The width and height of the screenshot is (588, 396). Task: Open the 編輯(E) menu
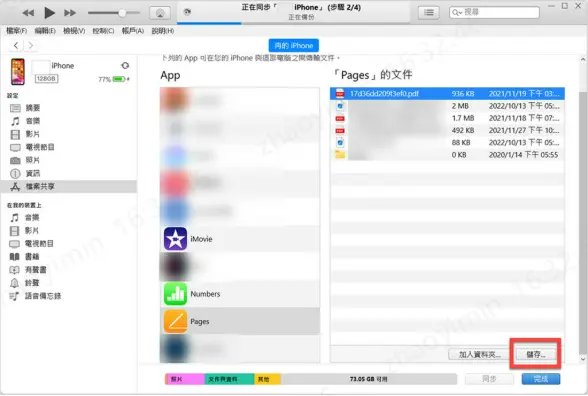pyautogui.click(x=45, y=31)
